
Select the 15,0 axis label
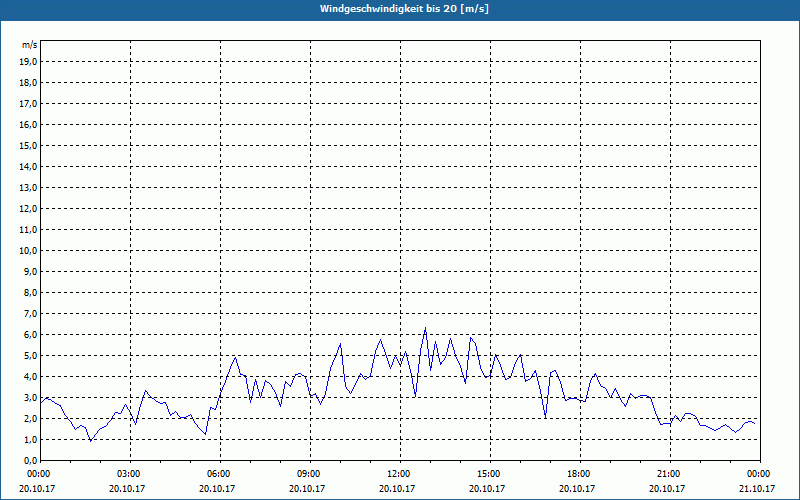[29, 145]
